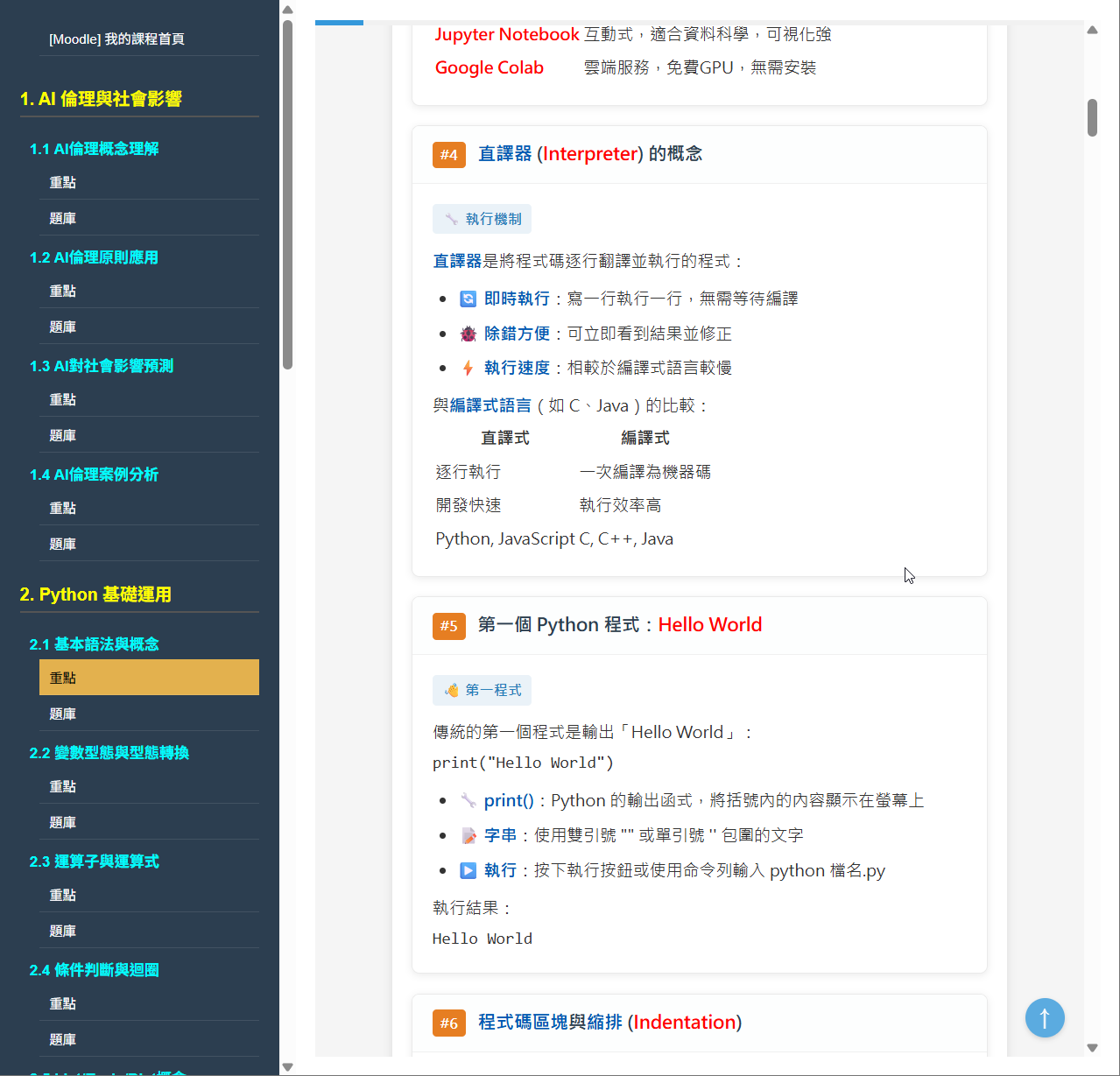
Task: Click the sidebar scrollbar down arrow
Action: coord(287,1067)
